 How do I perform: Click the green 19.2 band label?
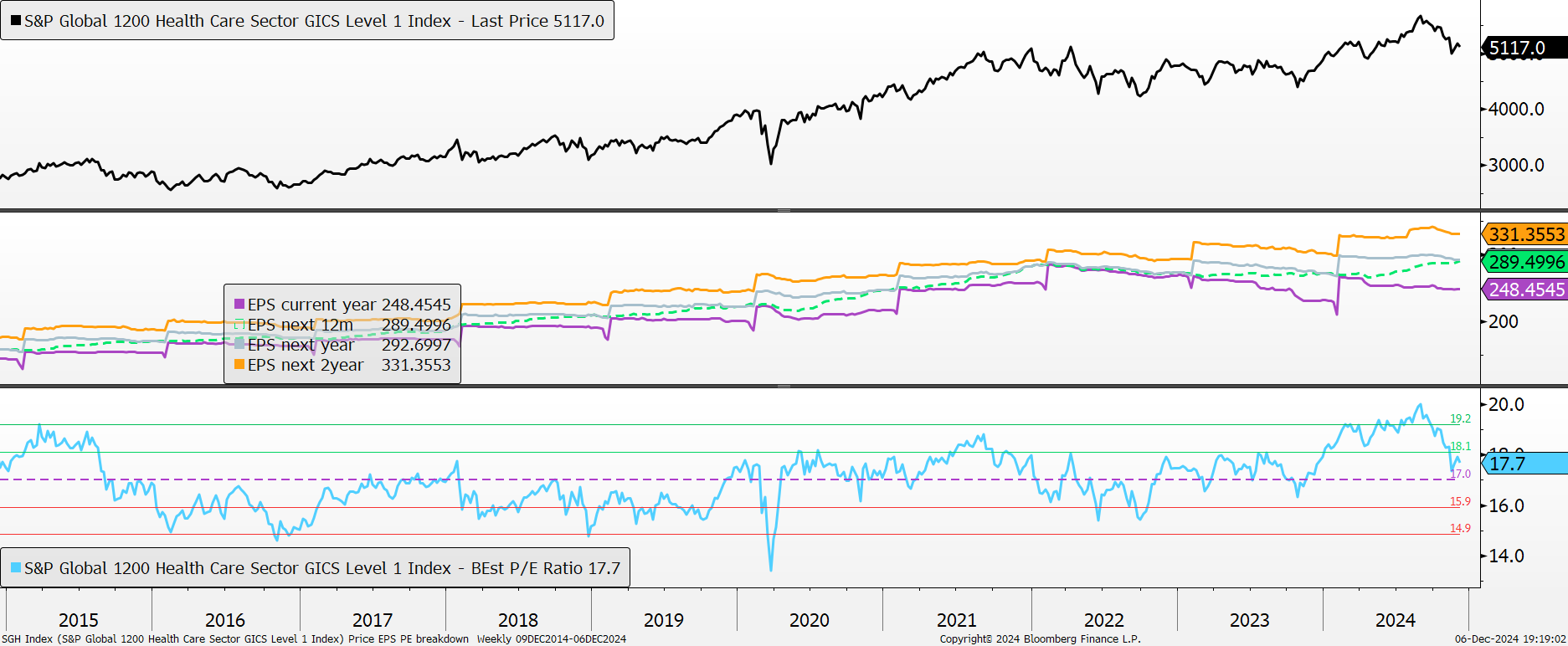click(1460, 418)
